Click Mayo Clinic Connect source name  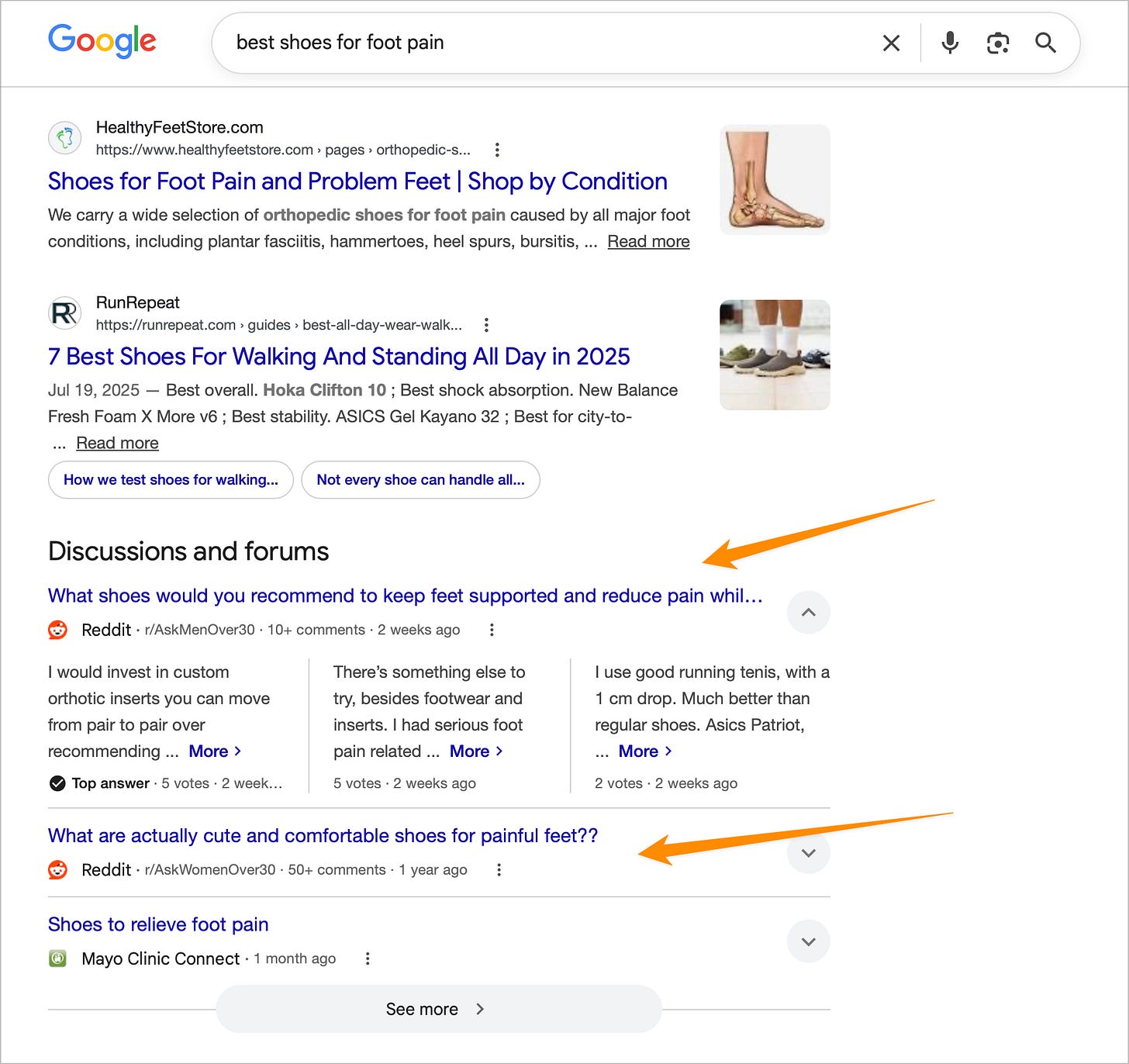coord(161,959)
